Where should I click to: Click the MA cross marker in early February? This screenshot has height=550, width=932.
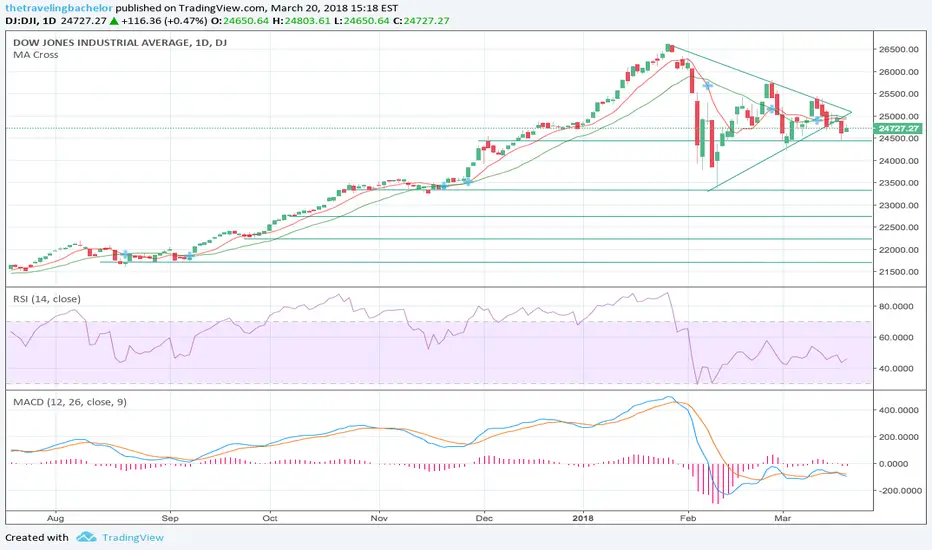click(707, 86)
